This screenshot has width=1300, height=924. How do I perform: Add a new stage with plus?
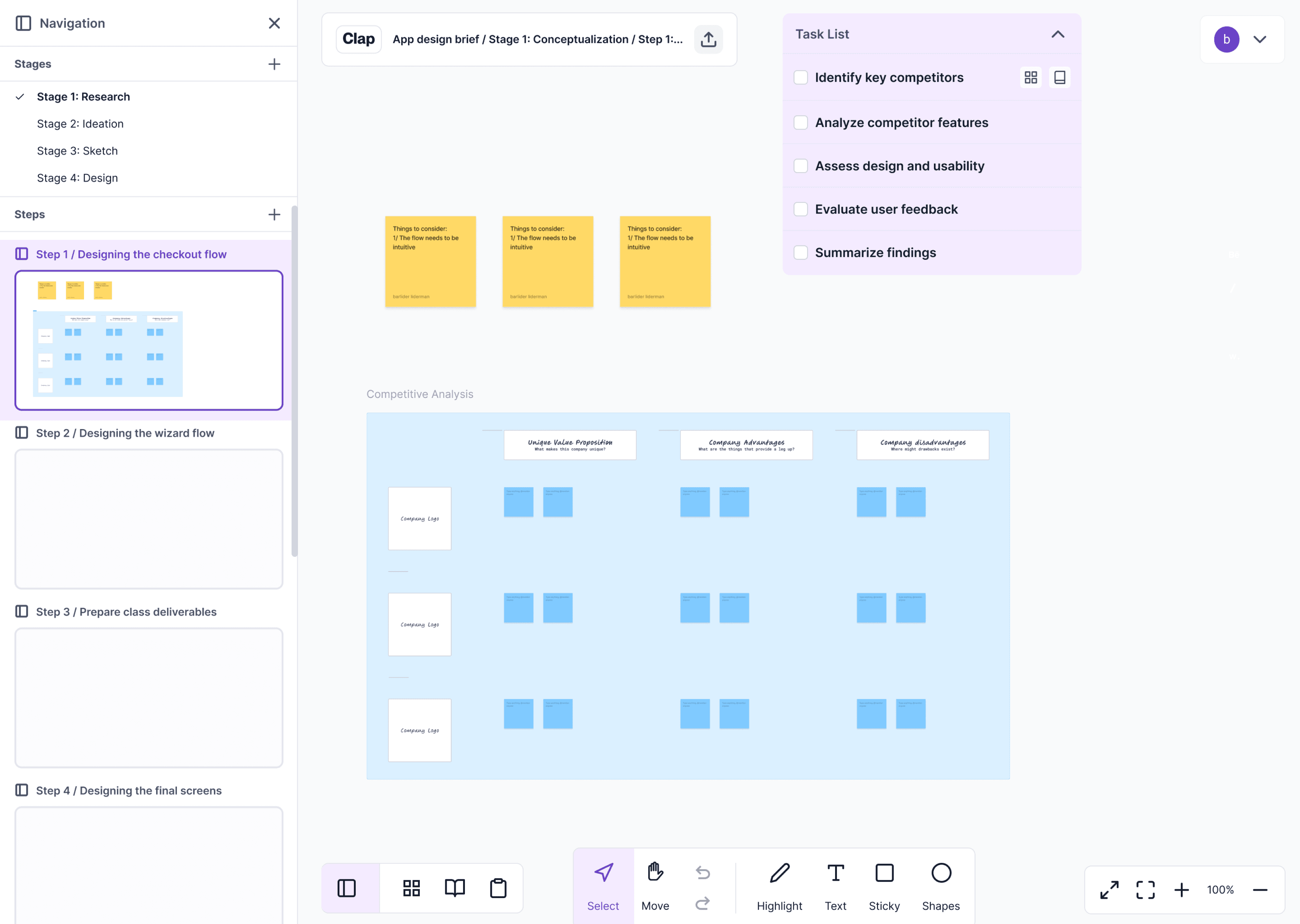coord(274,64)
